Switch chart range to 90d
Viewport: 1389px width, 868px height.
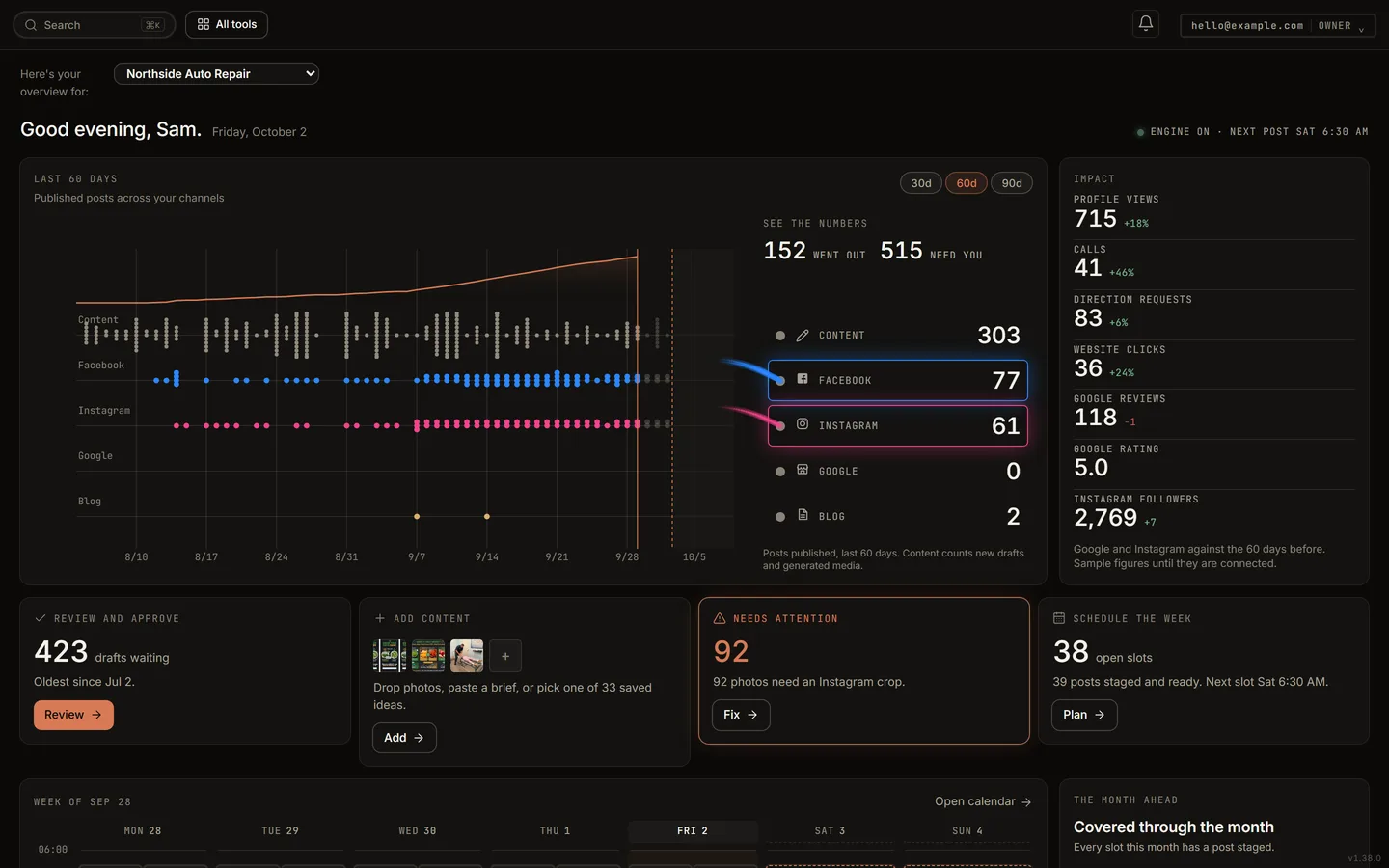click(1012, 183)
